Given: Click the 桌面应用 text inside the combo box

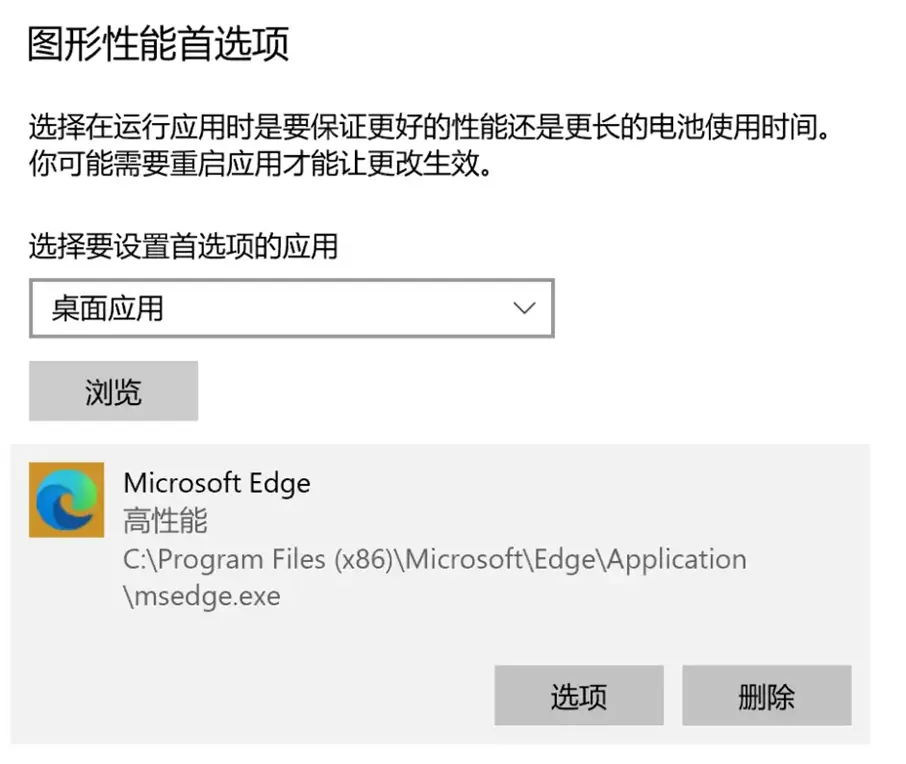Looking at the screenshot, I should (x=108, y=308).
